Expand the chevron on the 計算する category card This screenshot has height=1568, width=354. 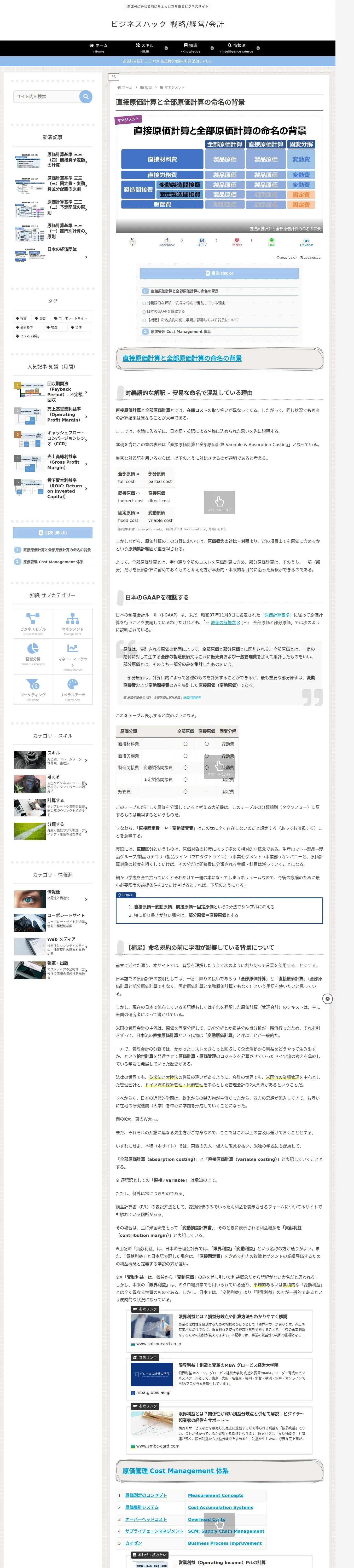click(86, 808)
